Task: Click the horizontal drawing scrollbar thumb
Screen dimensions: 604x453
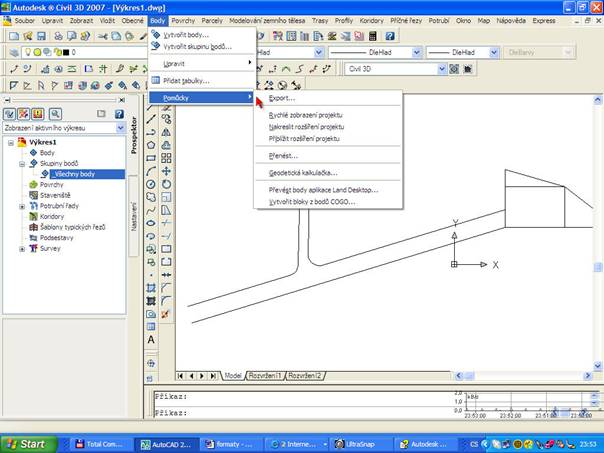Action: [x=469, y=376]
